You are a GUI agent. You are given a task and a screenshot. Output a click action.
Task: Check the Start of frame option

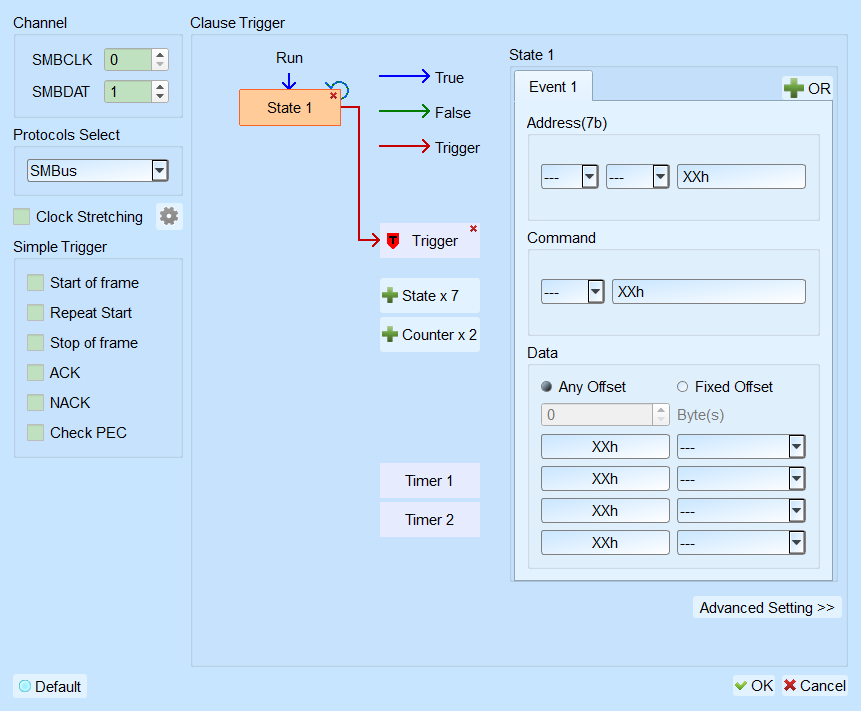click(36, 283)
